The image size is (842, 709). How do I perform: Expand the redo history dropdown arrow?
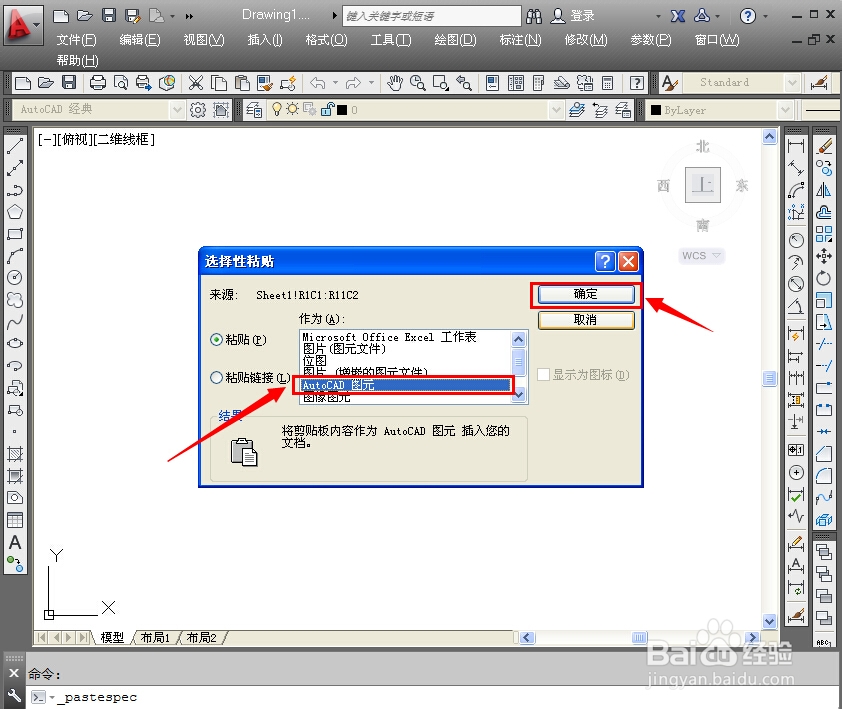click(371, 83)
